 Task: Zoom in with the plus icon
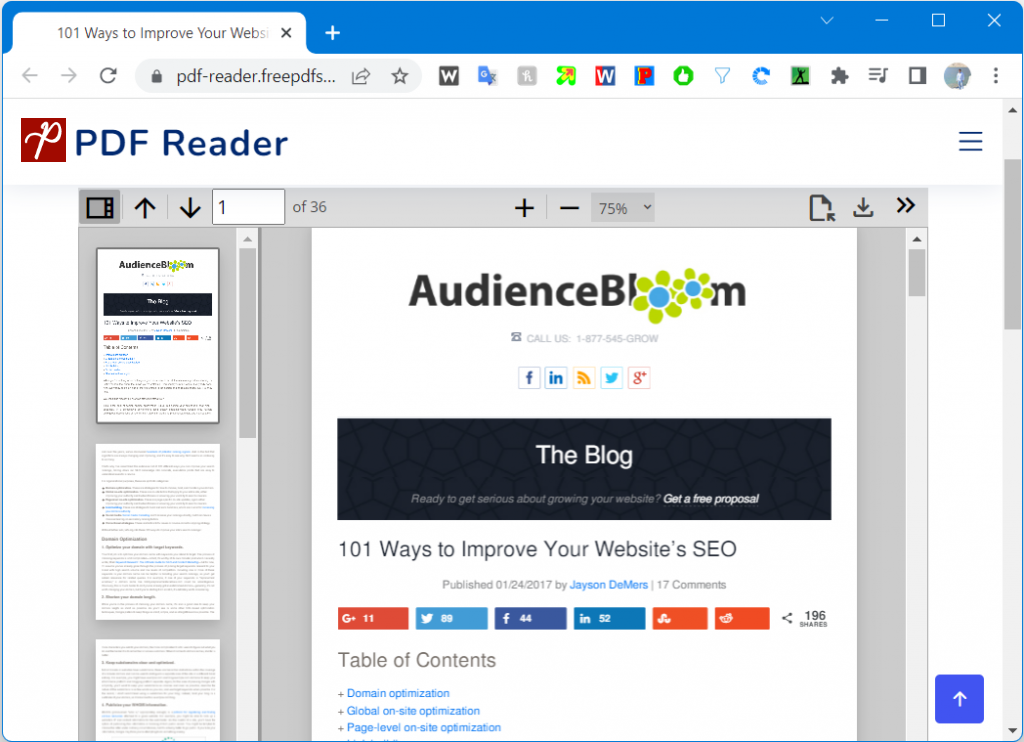coord(524,208)
